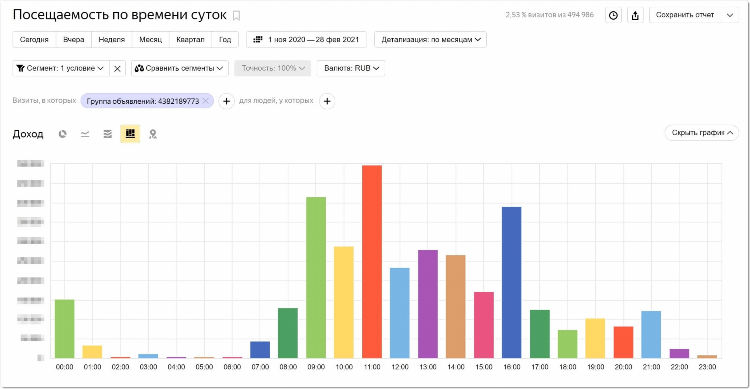Click the green 09:00 bar

tap(316, 278)
